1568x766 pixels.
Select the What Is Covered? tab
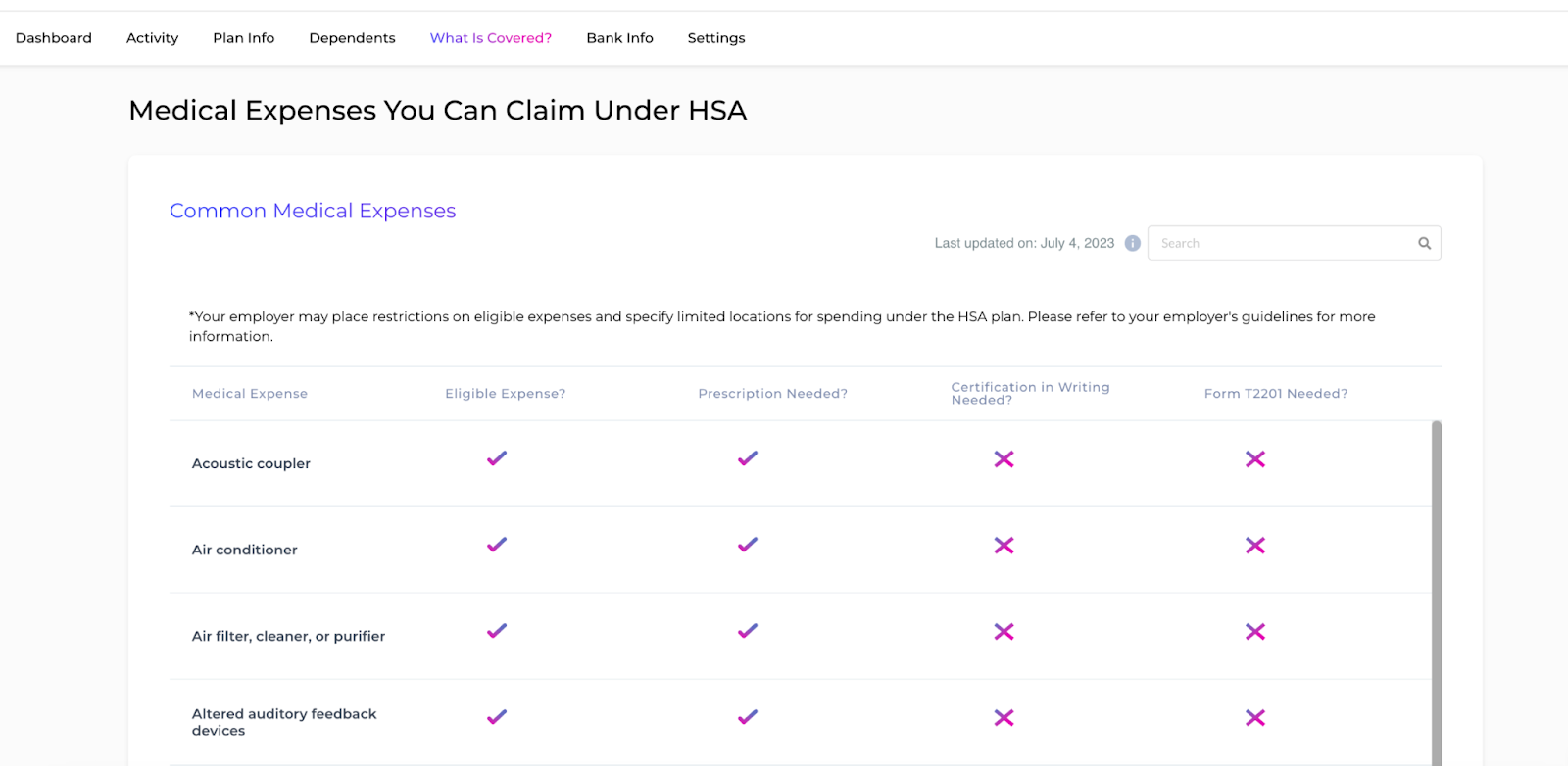(x=490, y=38)
